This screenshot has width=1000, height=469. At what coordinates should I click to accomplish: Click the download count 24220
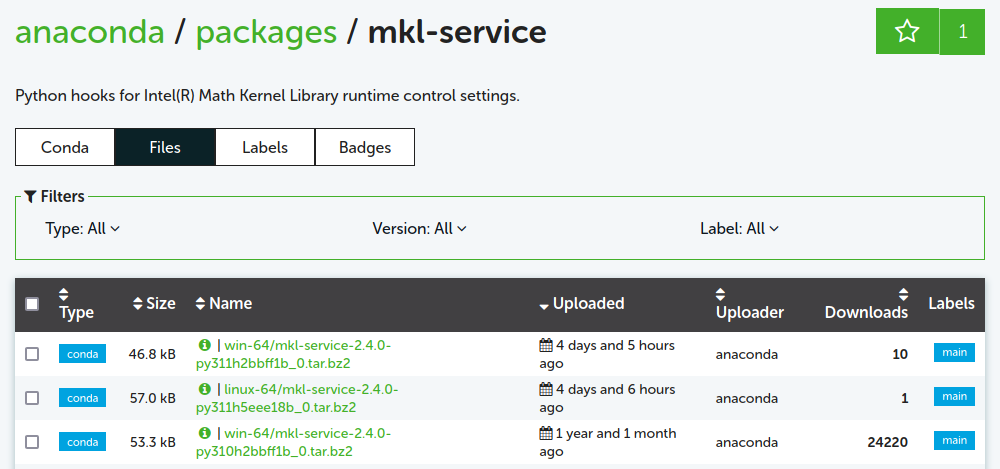pyautogui.click(x=888, y=442)
